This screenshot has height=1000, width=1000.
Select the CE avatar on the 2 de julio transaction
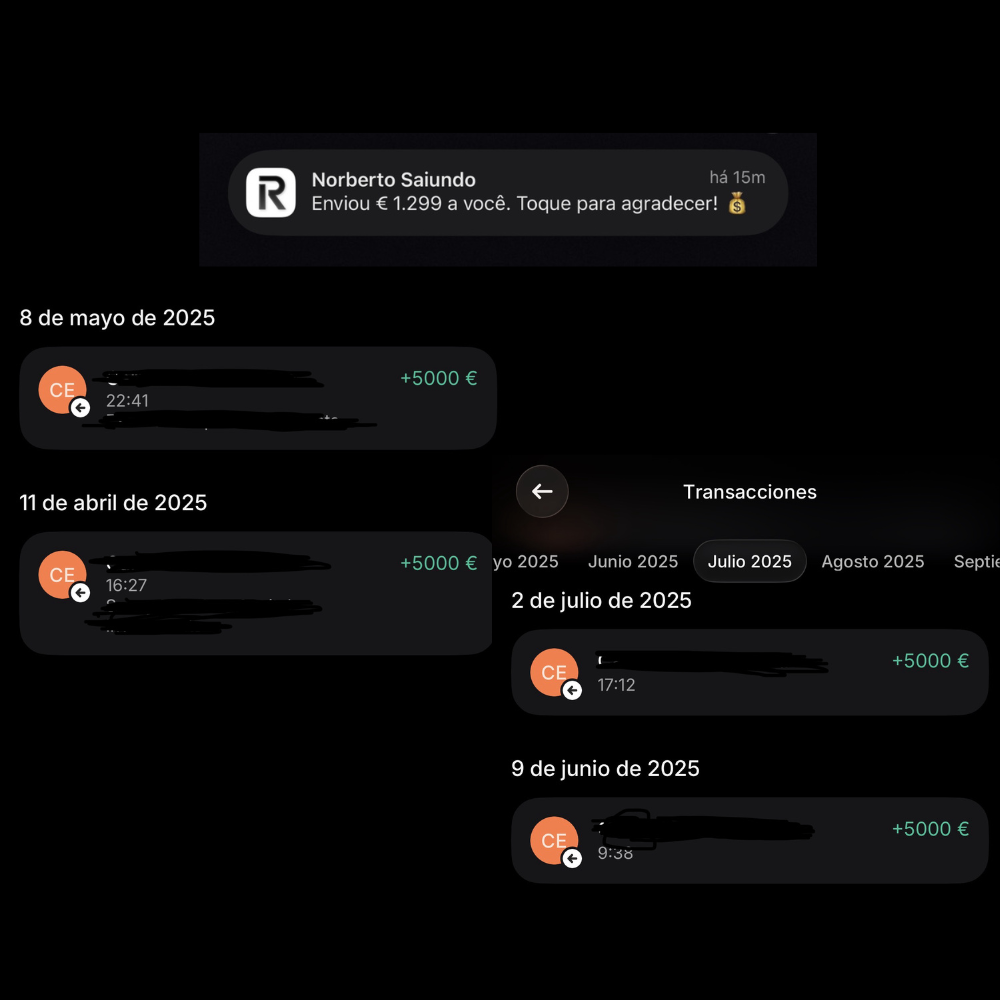[554, 672]
